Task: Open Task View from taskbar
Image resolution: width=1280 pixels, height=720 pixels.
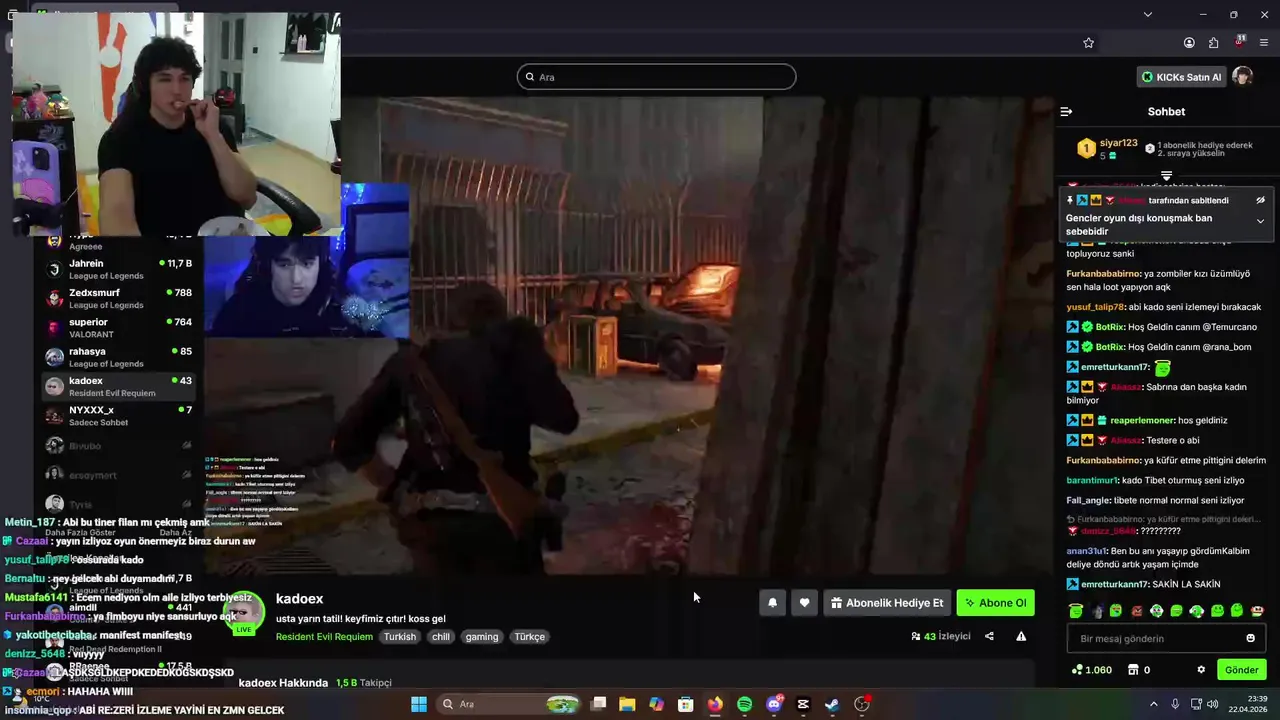Action: [x=598, y=704]
